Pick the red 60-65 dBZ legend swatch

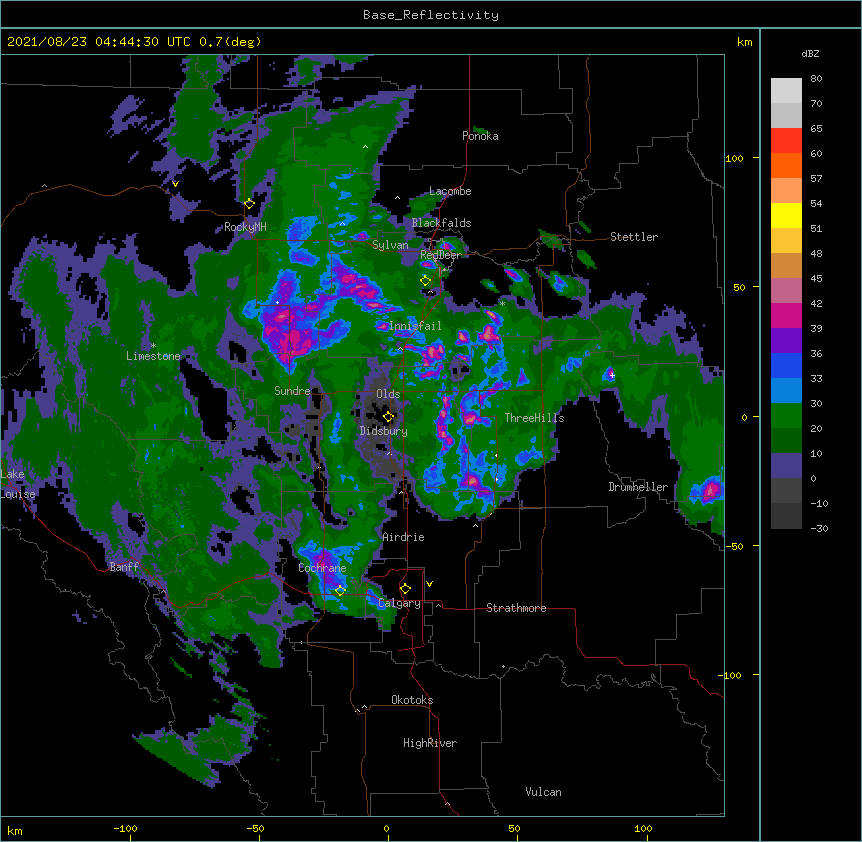pyautogui.click(x=786, y=141)
